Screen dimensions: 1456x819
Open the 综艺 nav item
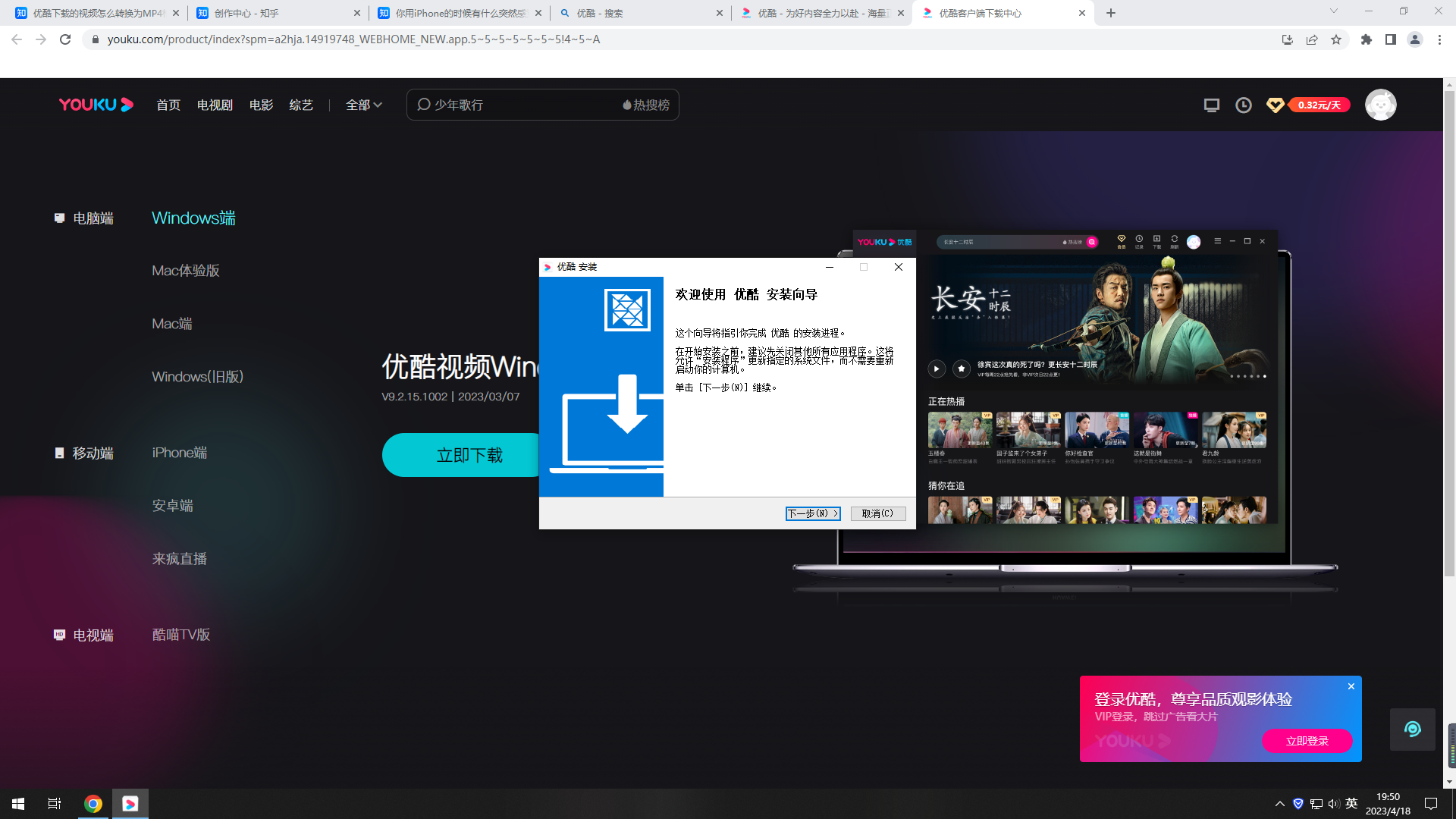pyautogui.click(x=301, y=105)
